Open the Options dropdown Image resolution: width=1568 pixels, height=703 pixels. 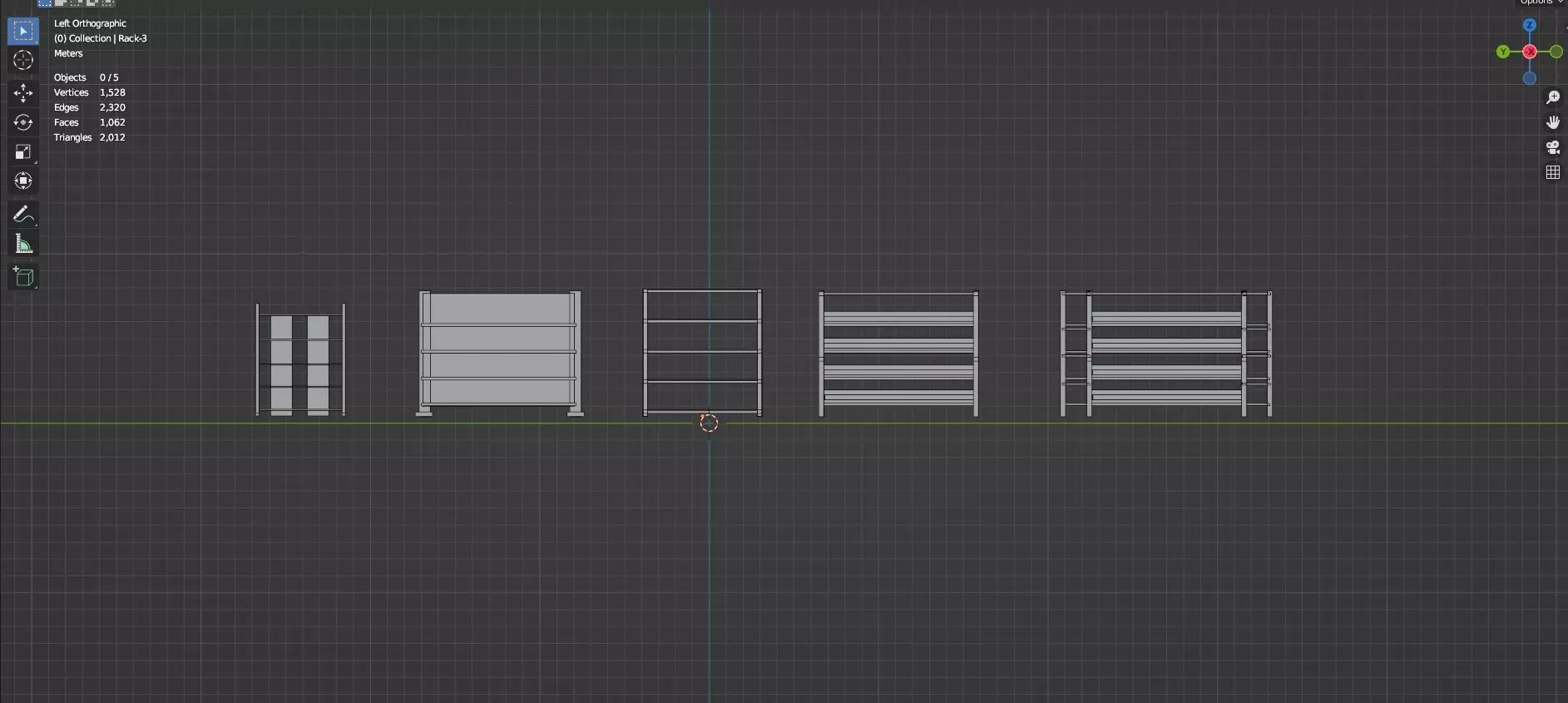[x=1541, y=2]
